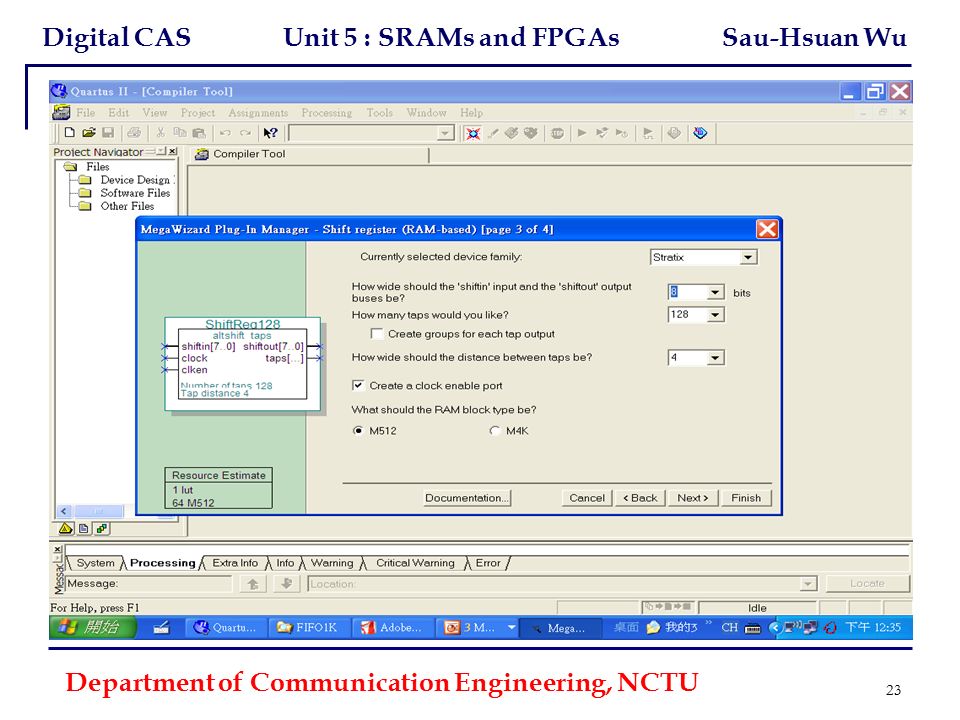Click the Paste toolbar icon
Viewport: 960px width, 720px height.
198,132
